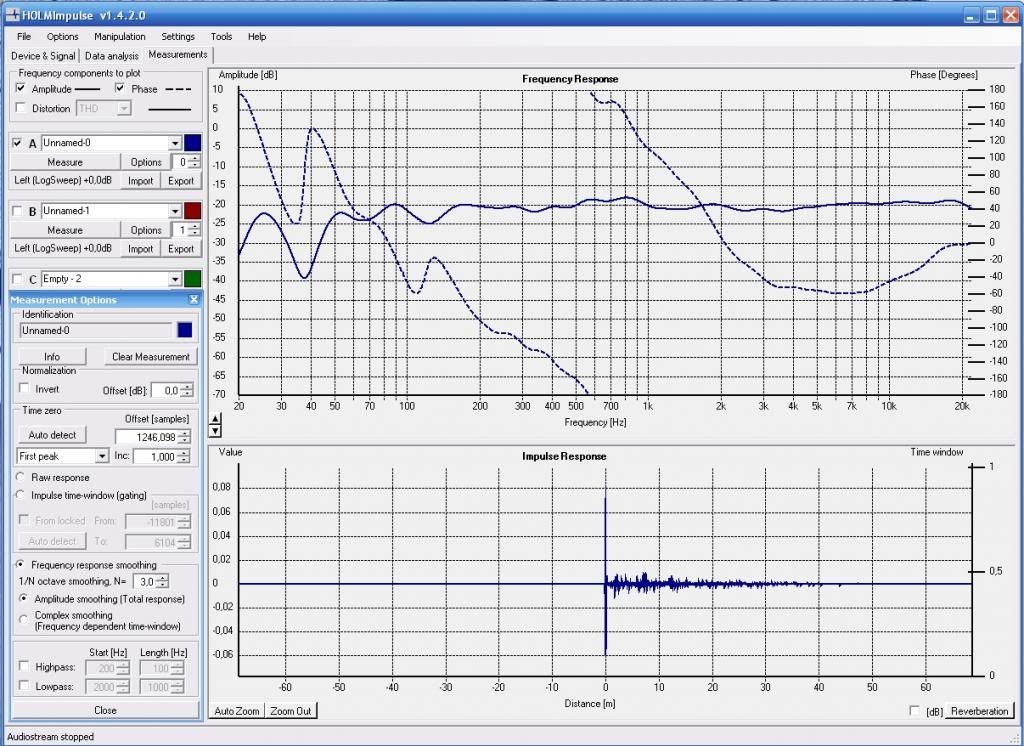
Task: Toggle the Amplitude plot checkbox
Action: [21, 88]
